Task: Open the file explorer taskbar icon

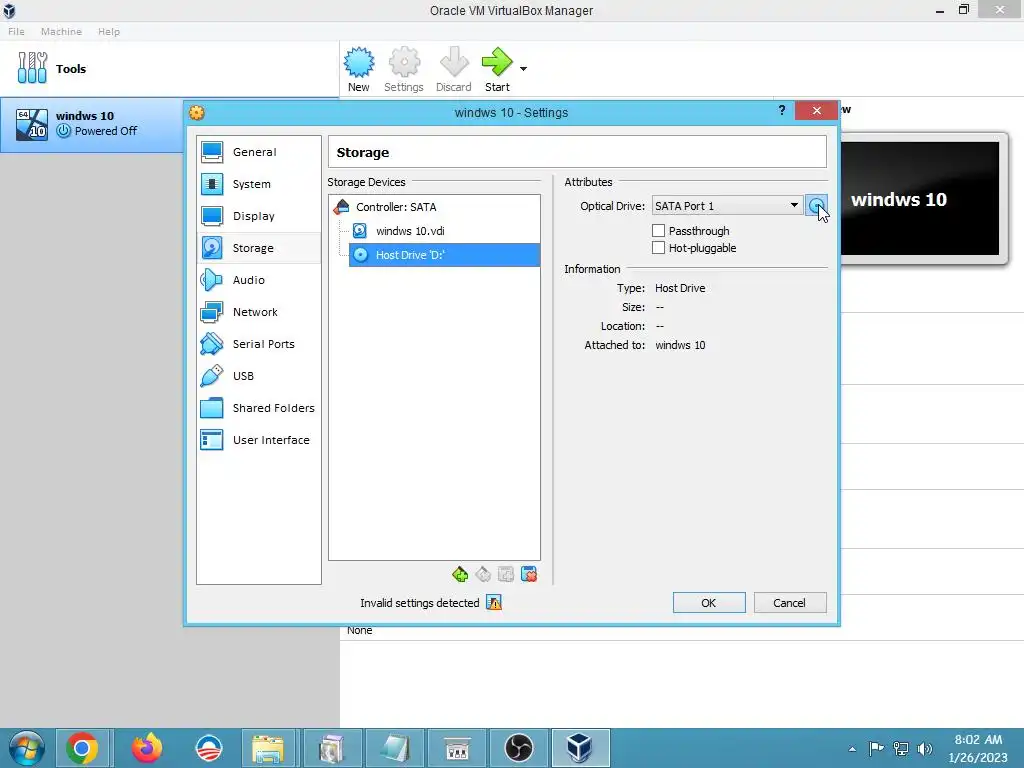Action: (268, 748)
